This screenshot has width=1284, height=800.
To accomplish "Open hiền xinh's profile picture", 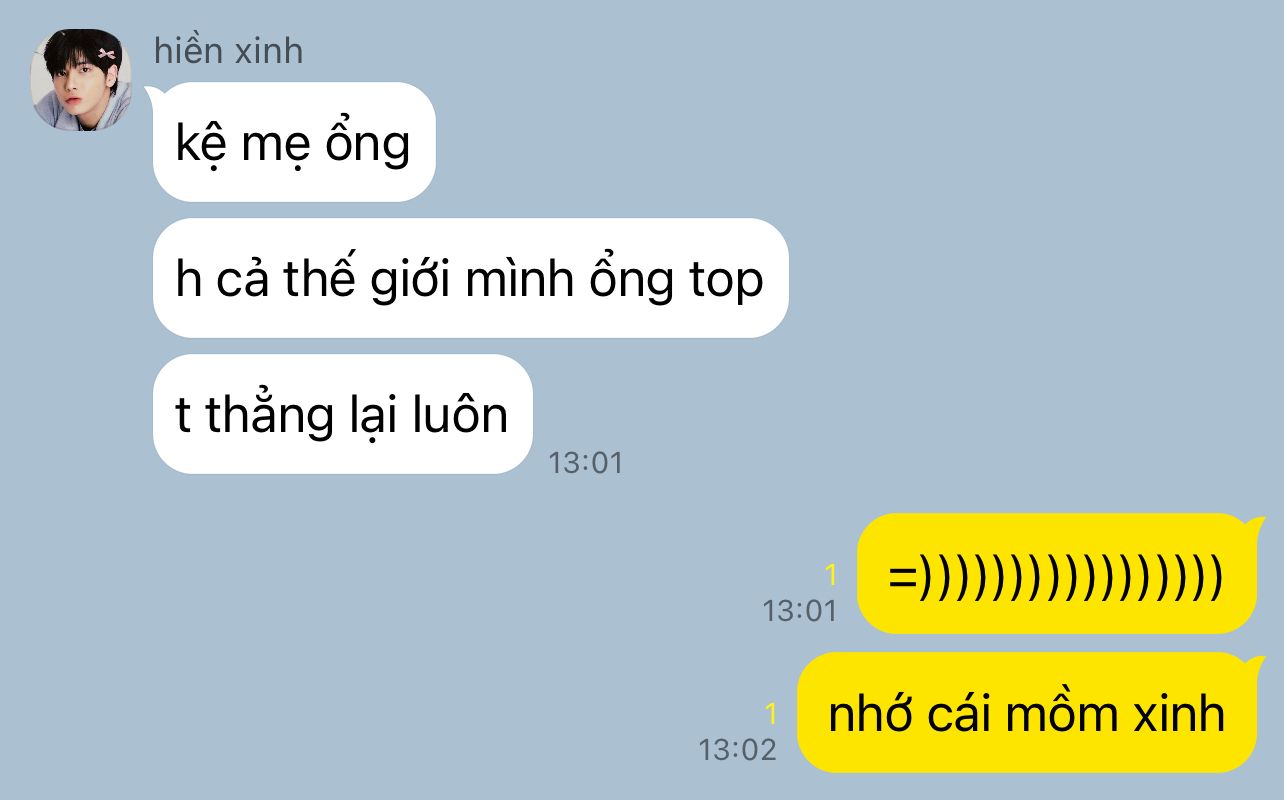I will pos(81,80).
